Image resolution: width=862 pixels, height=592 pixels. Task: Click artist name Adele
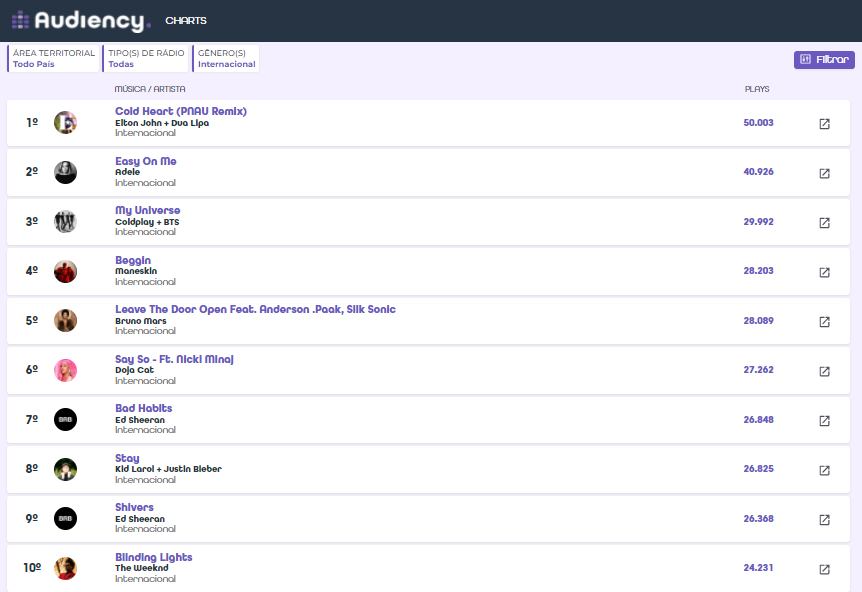(x=127, y=172)
